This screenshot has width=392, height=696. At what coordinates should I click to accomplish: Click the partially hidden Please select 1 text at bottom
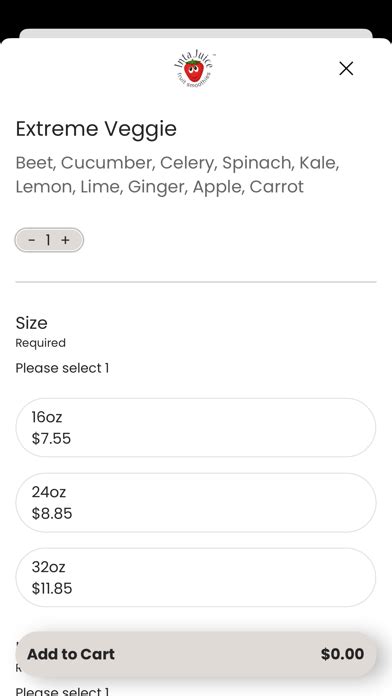point(62,691)
